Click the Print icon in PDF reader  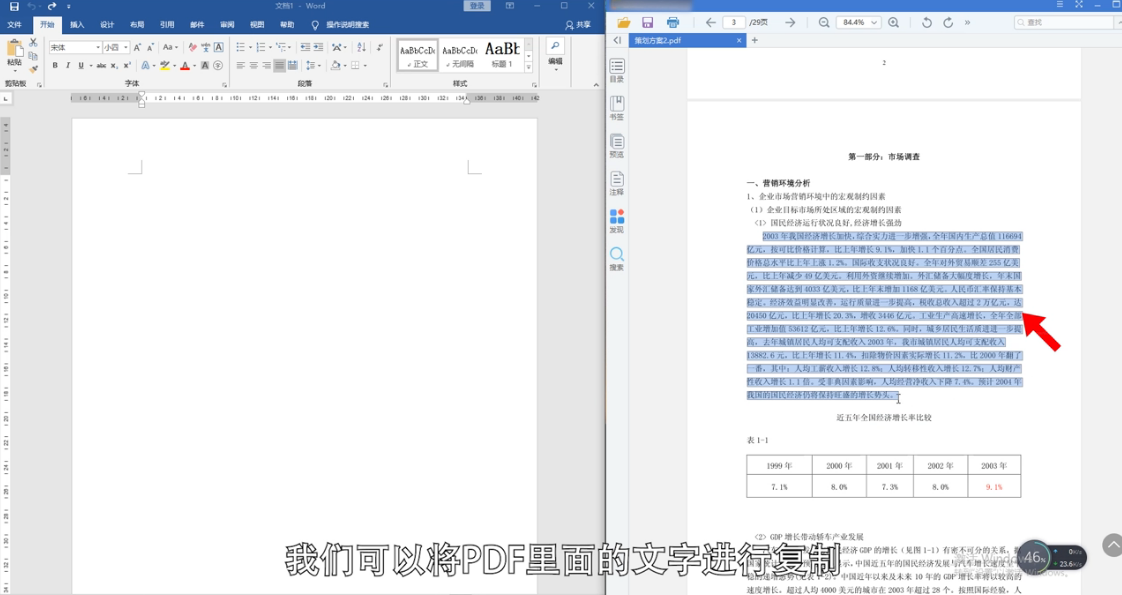(x=673, y=23)
